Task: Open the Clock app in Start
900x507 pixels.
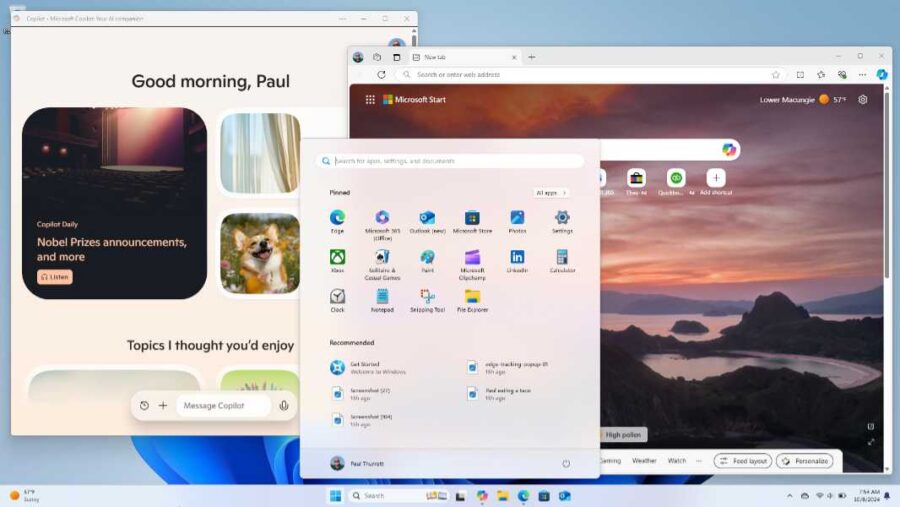Action: [338, 300]
